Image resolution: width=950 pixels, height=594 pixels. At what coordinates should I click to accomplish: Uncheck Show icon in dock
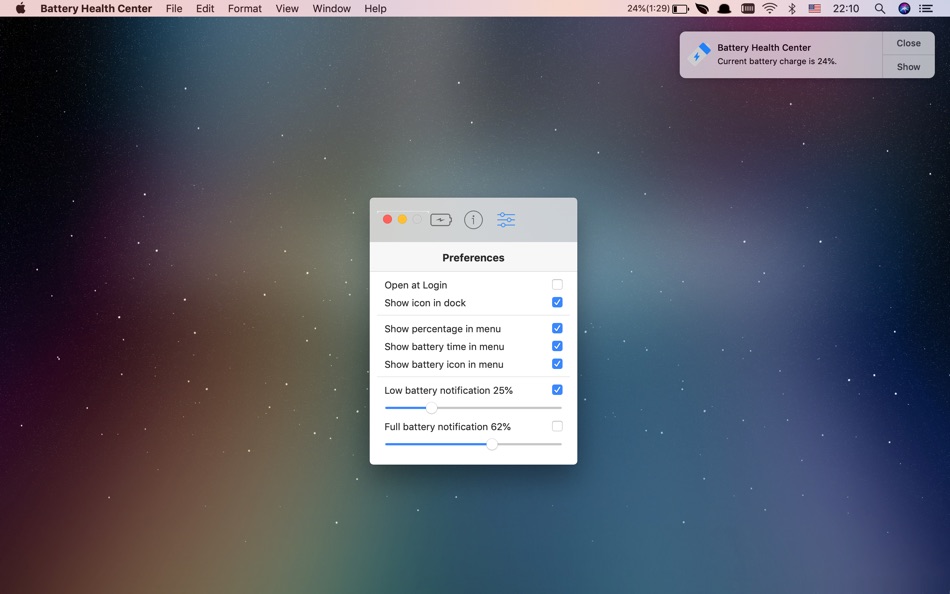(x=557, y=302)
